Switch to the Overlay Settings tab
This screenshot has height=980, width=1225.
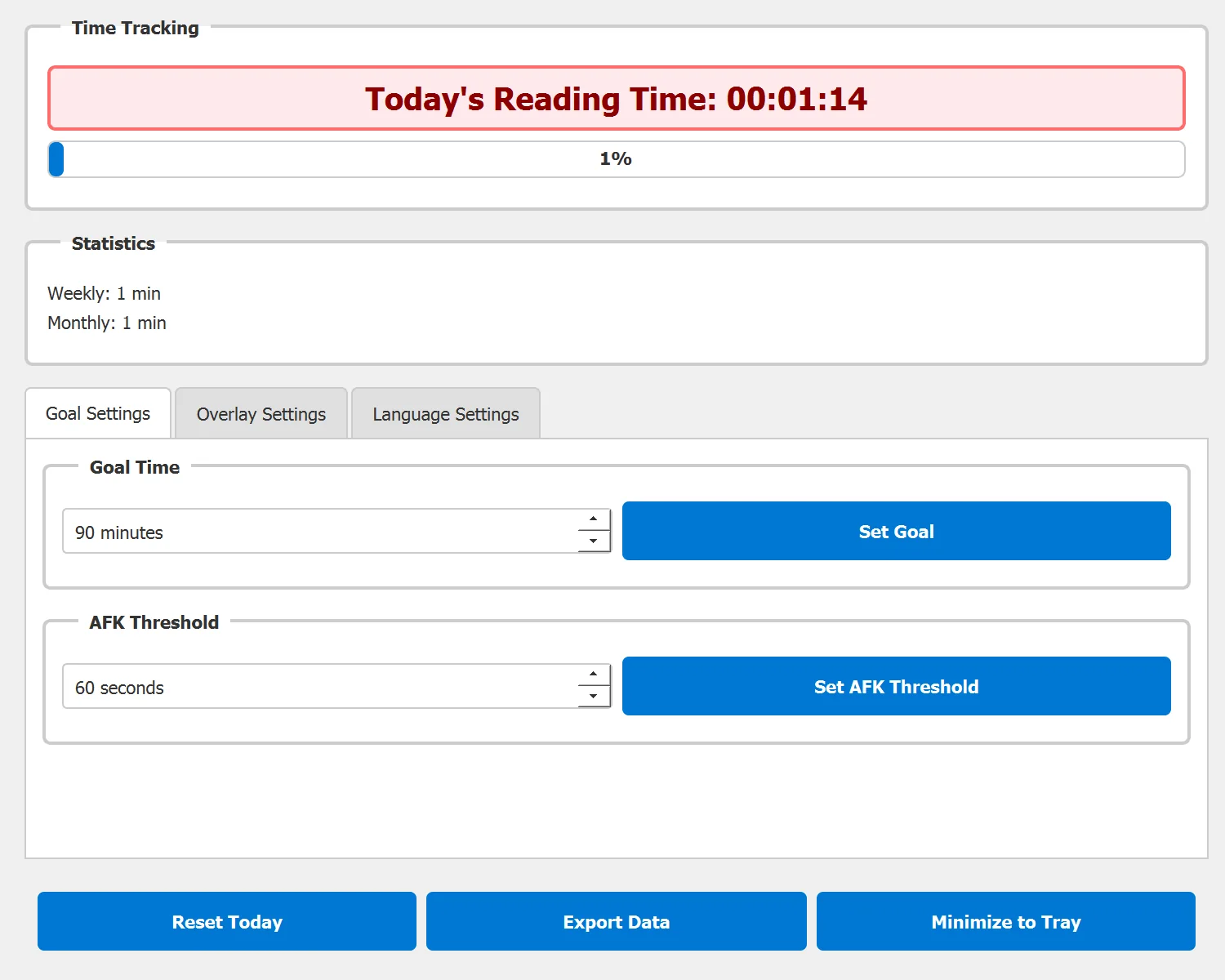tap(261, 414)
